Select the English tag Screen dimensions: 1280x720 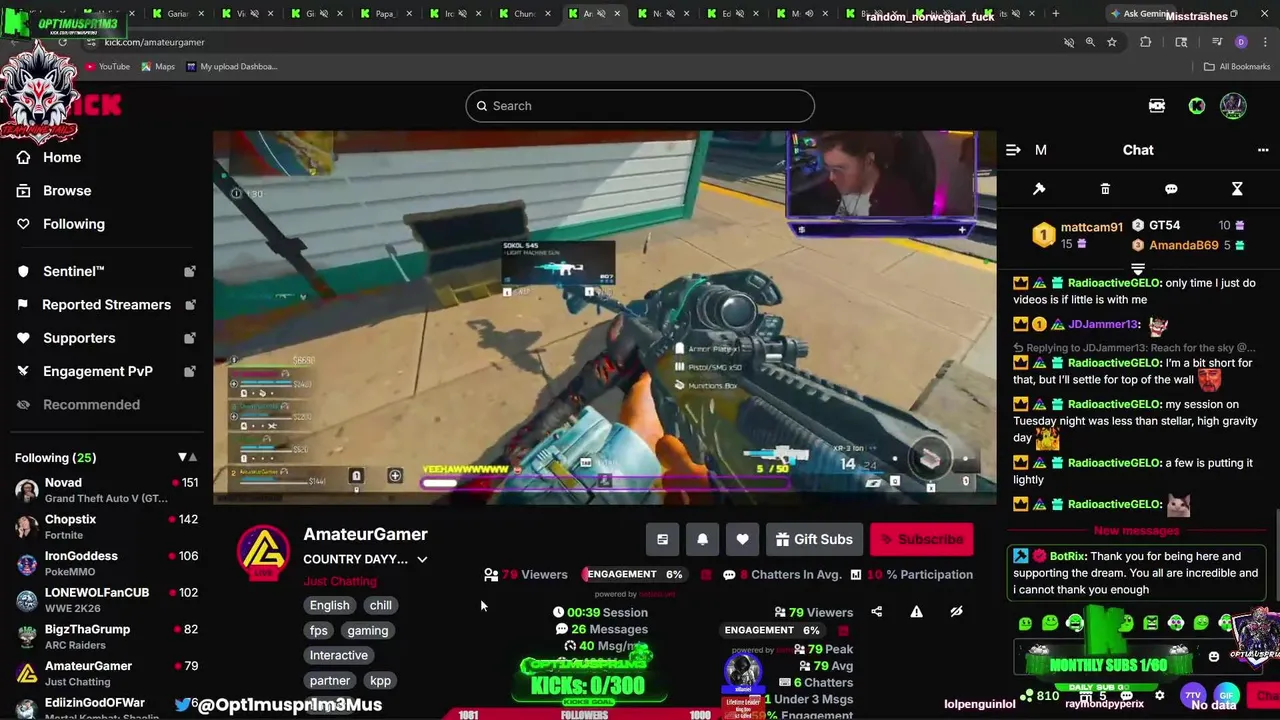point(329,605)
